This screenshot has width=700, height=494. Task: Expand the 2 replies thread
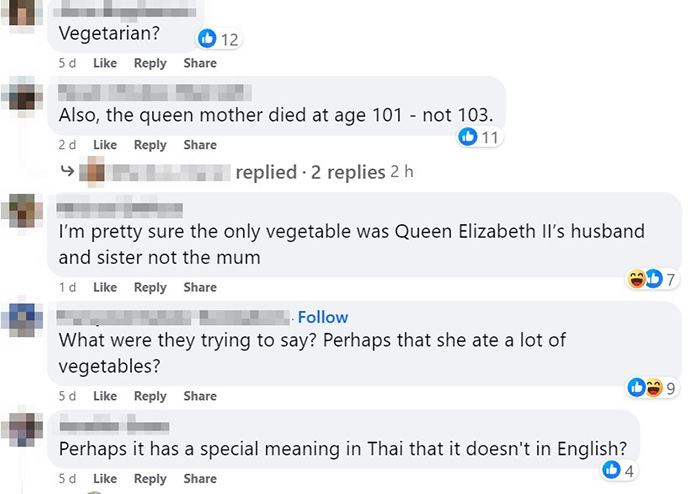pyautogui.click(x=348, y=172)
